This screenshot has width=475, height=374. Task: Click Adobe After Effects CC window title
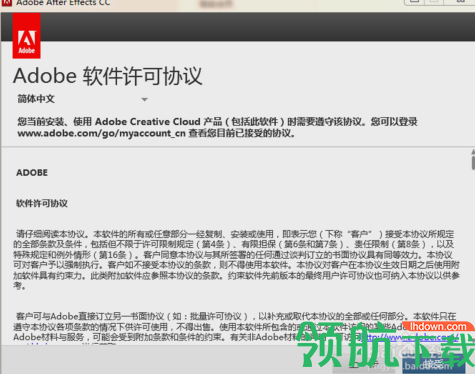63,3
